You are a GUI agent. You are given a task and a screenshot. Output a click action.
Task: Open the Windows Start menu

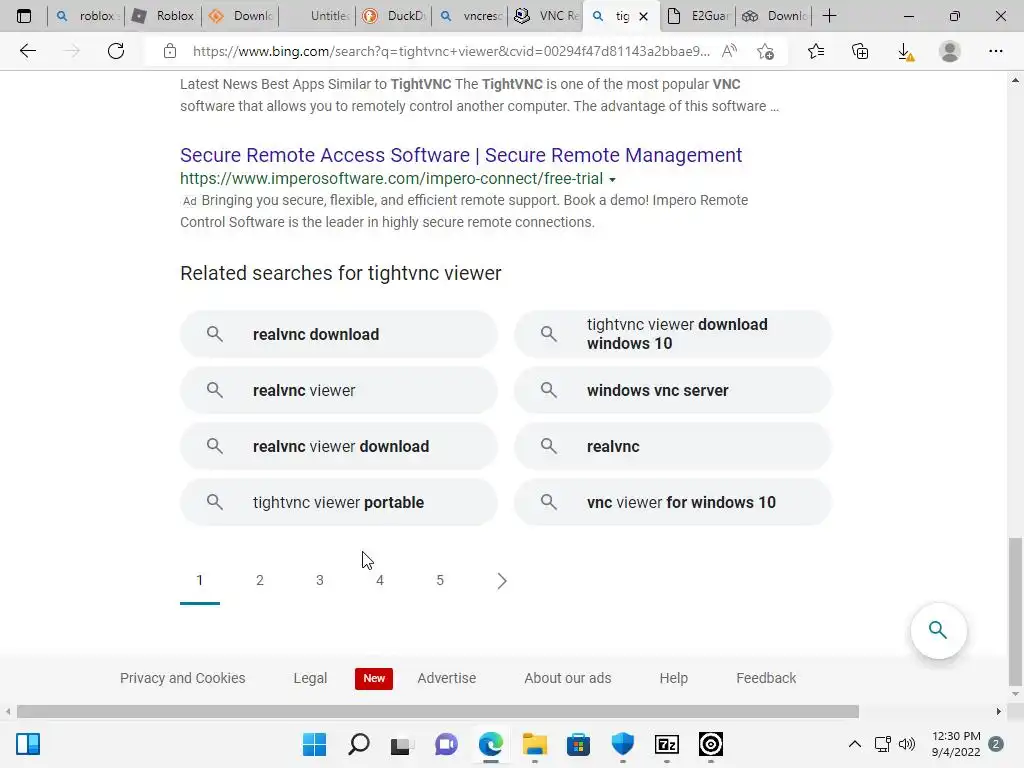[314, 744]
